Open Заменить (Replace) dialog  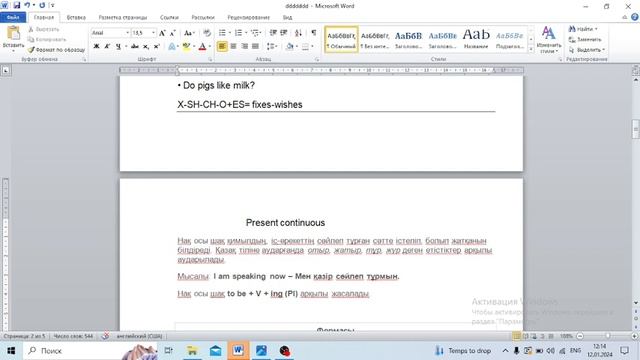585,40
